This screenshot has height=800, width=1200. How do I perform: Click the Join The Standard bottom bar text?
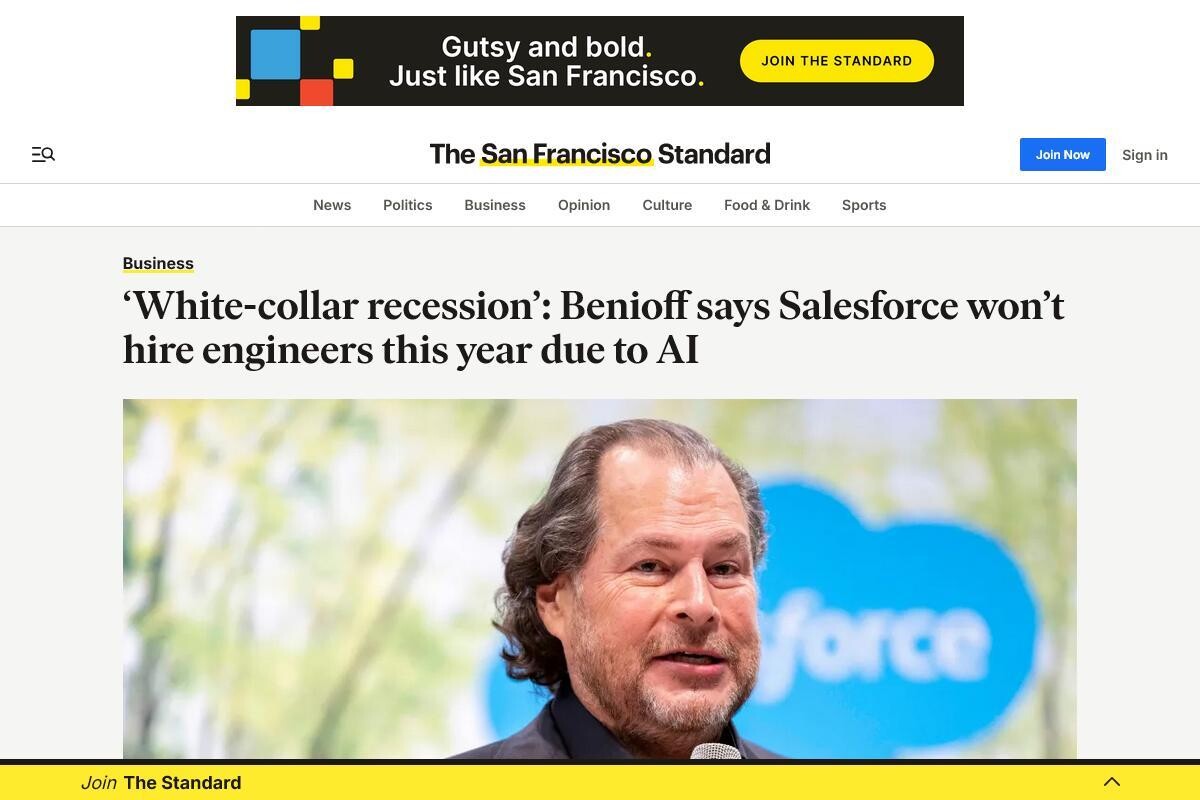coord(161,783)
